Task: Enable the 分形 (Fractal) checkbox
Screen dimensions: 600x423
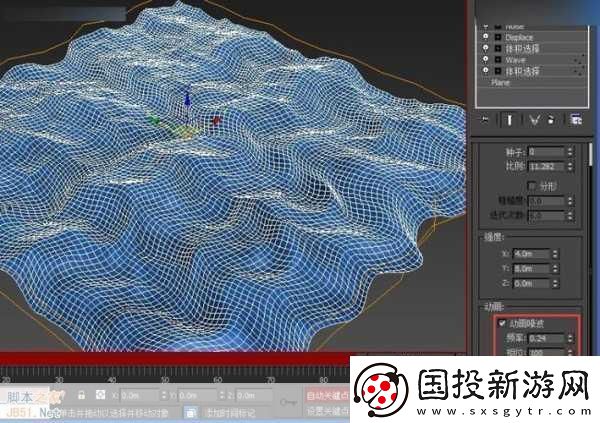Action: tap(532, 186)
